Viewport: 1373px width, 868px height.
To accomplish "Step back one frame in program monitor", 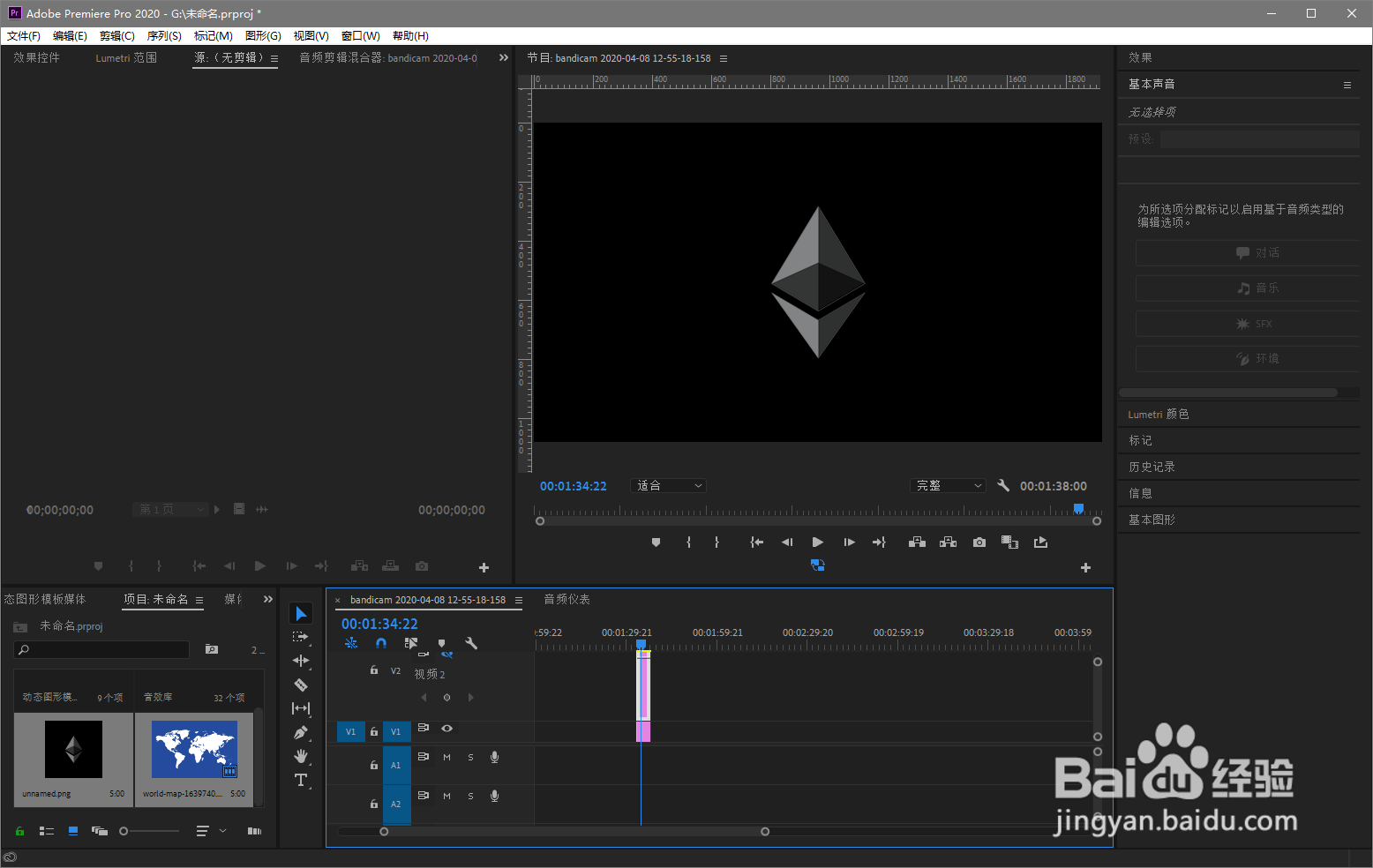I will (x=787, y=542).
